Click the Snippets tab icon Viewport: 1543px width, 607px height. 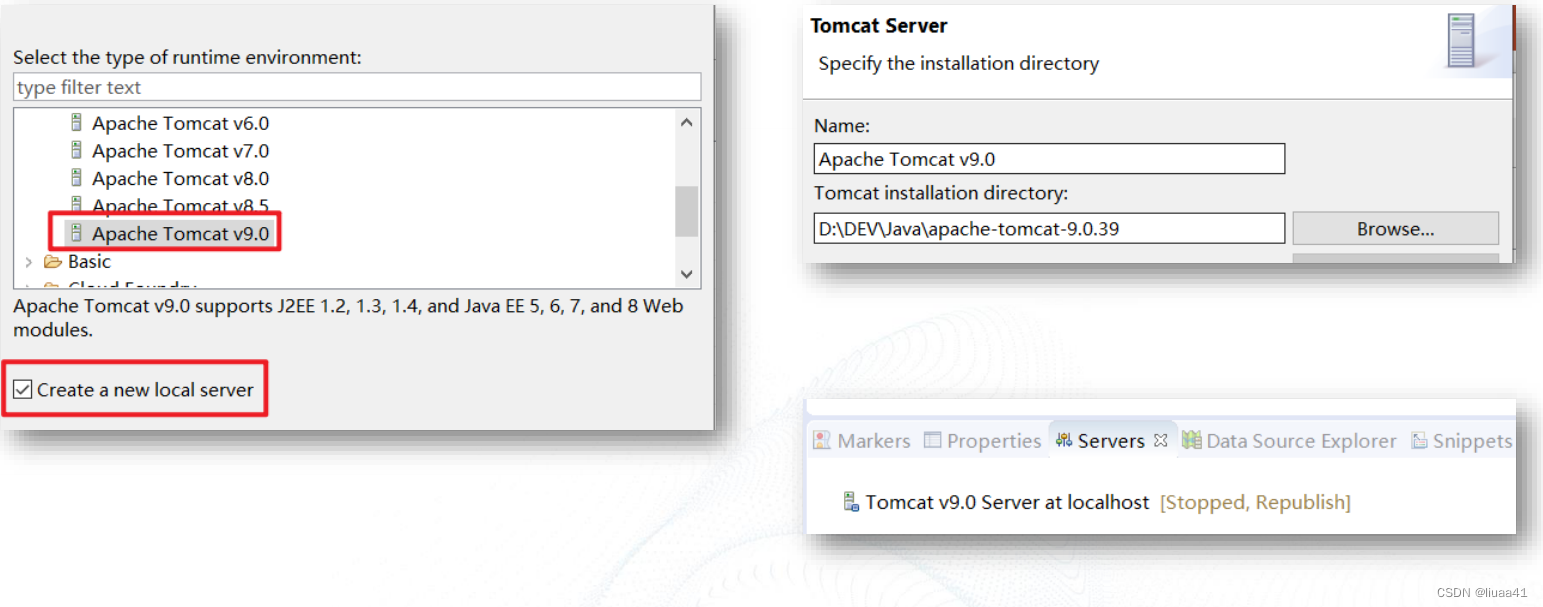[1419, 440]
